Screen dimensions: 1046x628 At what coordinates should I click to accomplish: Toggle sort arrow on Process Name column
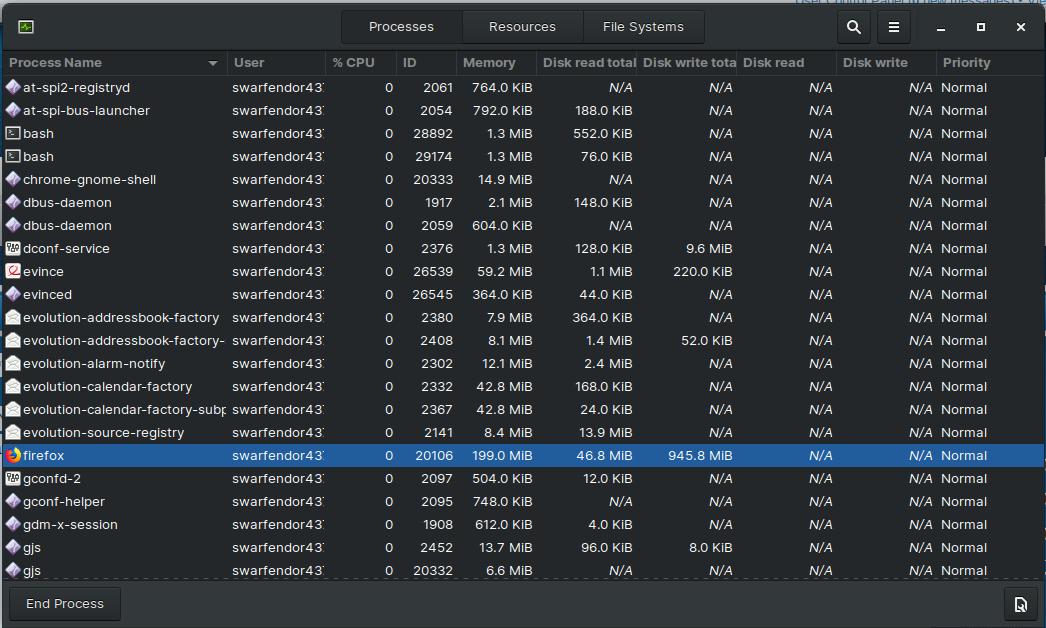point(213,63)
